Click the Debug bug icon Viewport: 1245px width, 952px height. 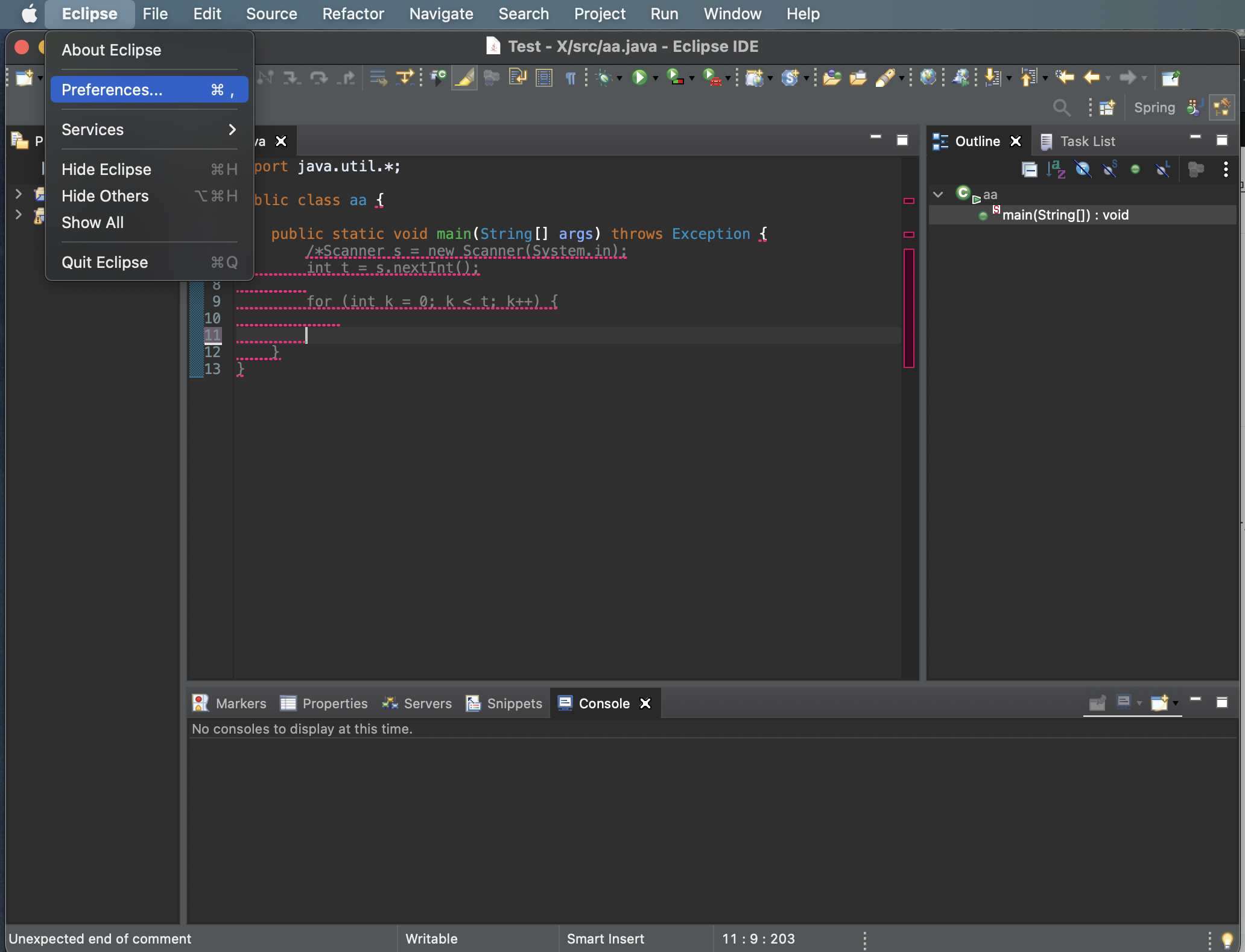click(x=603, y=77)
